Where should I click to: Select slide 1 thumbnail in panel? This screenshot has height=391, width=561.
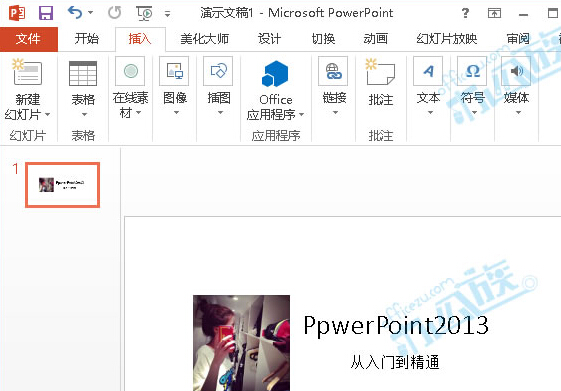[x=63, y=185]
